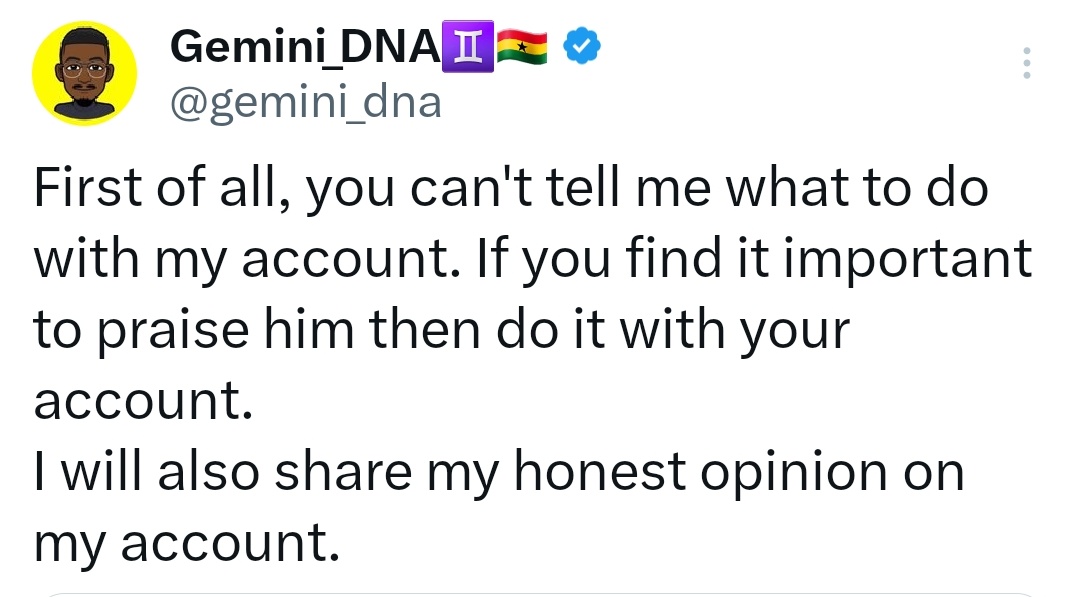Click the blue verified checkmark badge
1080x597 pixels.
(x=582, y=47)
